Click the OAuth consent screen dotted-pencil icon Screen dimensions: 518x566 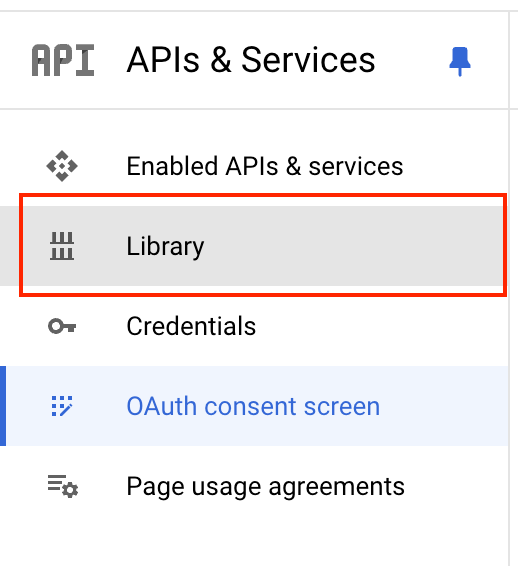pos(62,406)
